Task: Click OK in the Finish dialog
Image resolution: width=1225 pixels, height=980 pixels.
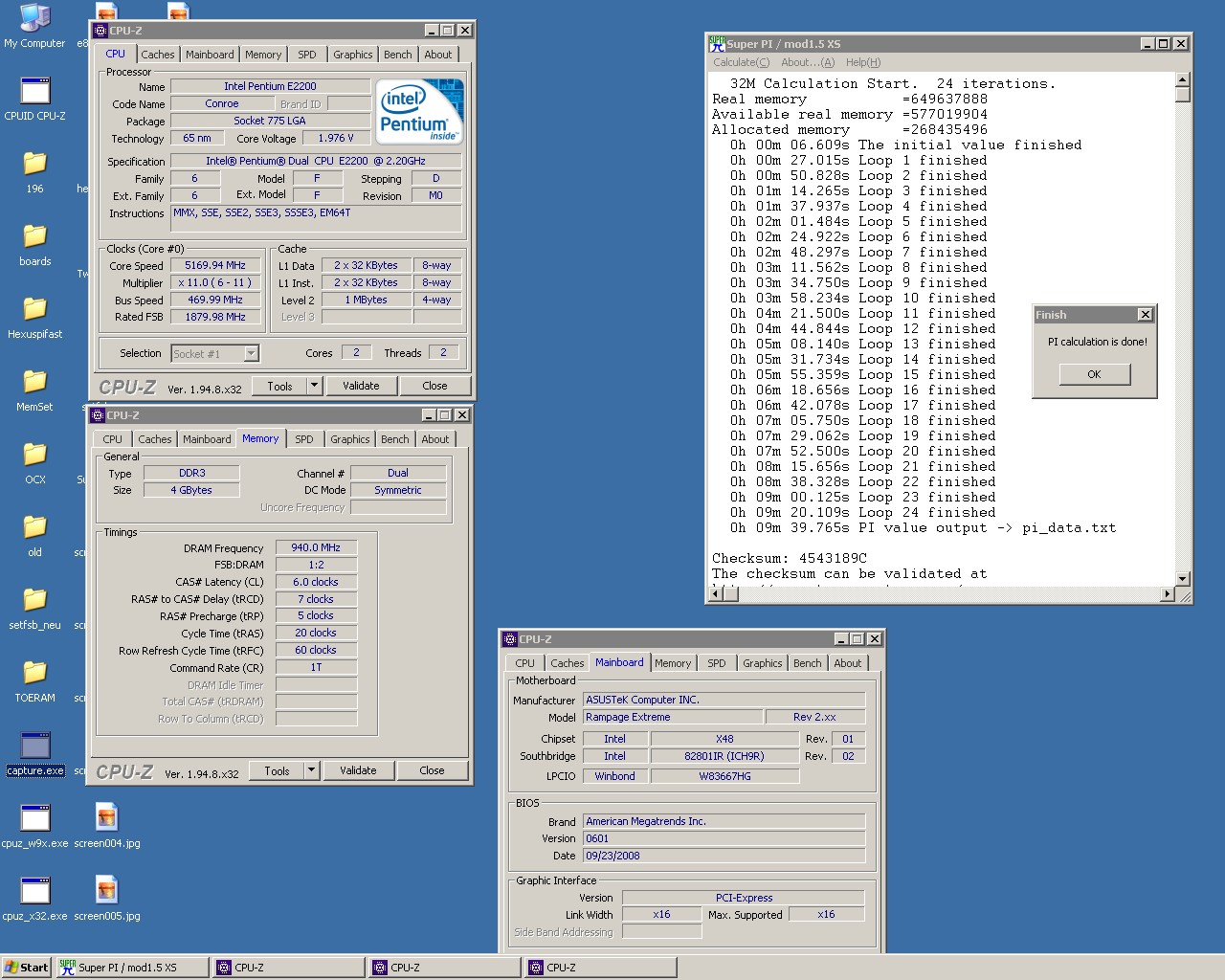Action: click(1094, 374)
